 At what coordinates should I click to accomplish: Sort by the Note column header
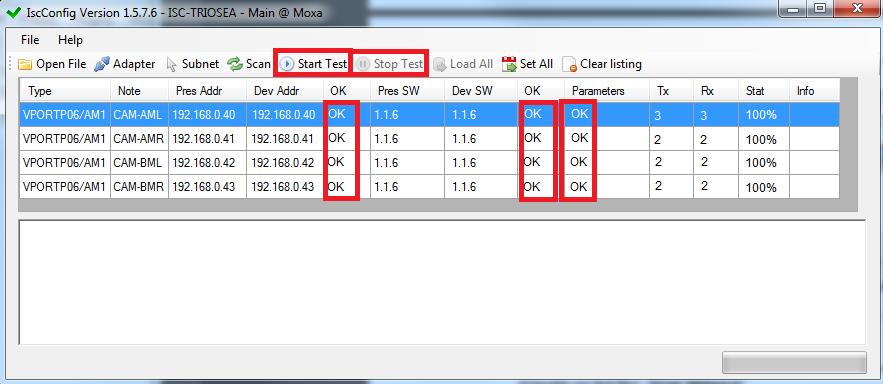pyautogui.click(x=139, y=91)
